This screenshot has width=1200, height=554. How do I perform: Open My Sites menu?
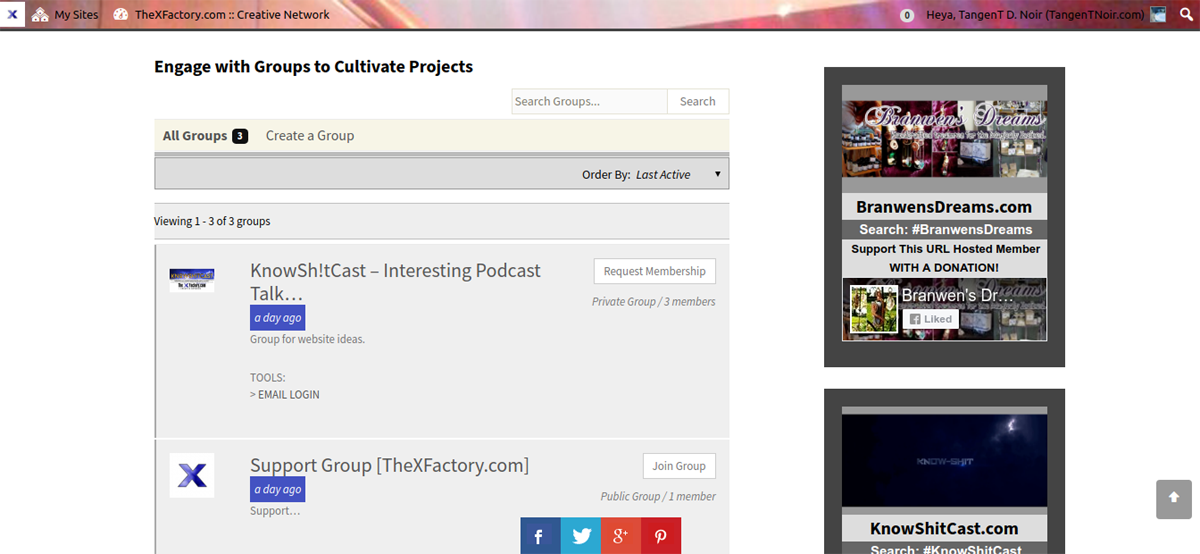[x=65, y=15]
